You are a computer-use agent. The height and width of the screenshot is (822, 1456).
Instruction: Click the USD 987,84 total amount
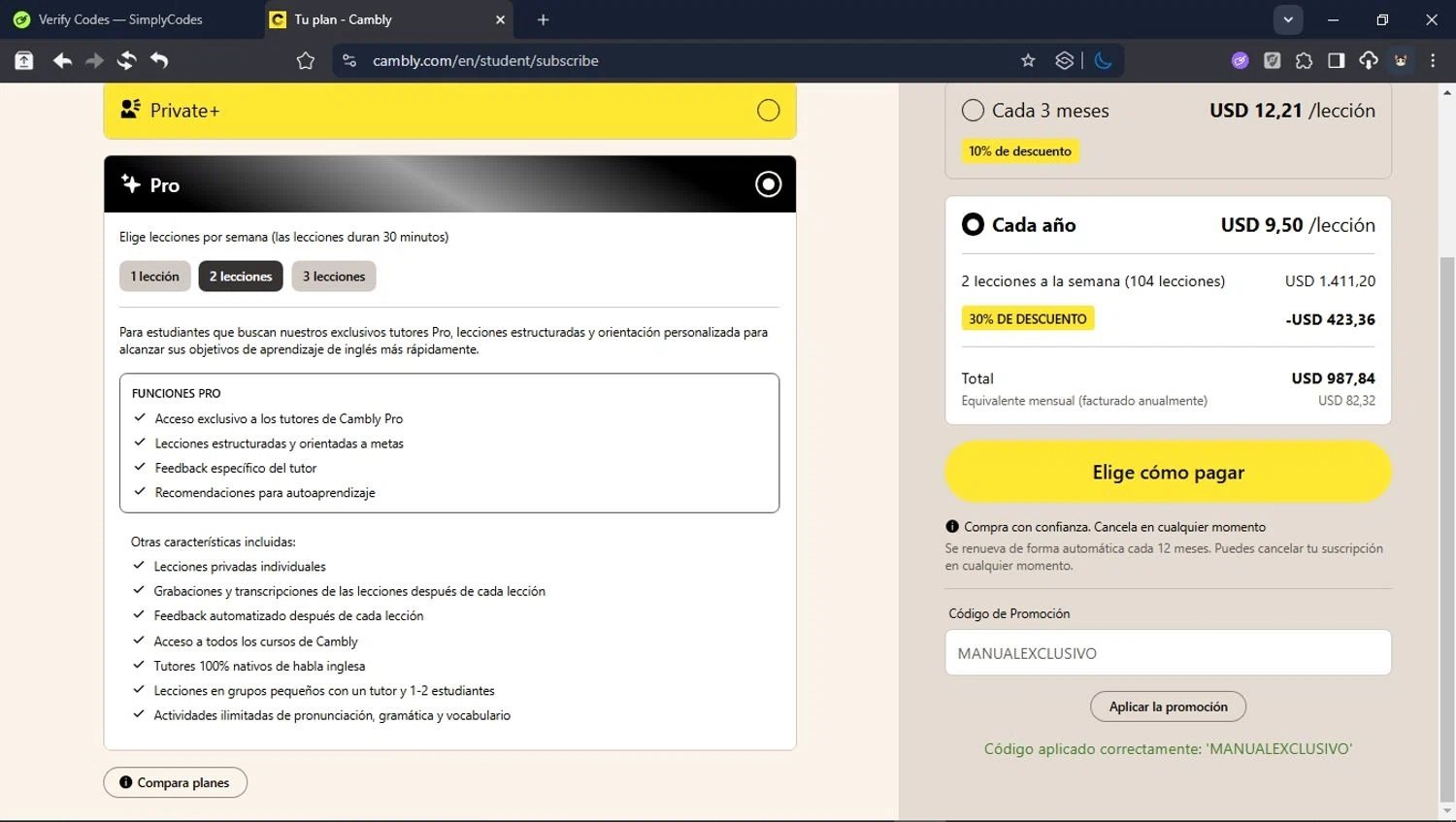coord(1333,378)
